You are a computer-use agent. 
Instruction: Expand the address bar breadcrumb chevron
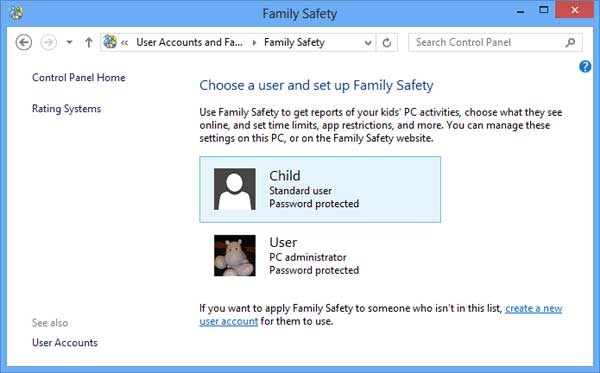tap(124, 42)
